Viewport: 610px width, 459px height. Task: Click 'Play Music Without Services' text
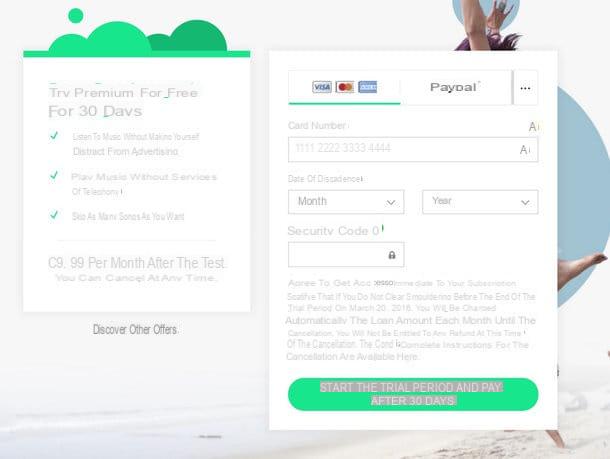tap(144, 177)
